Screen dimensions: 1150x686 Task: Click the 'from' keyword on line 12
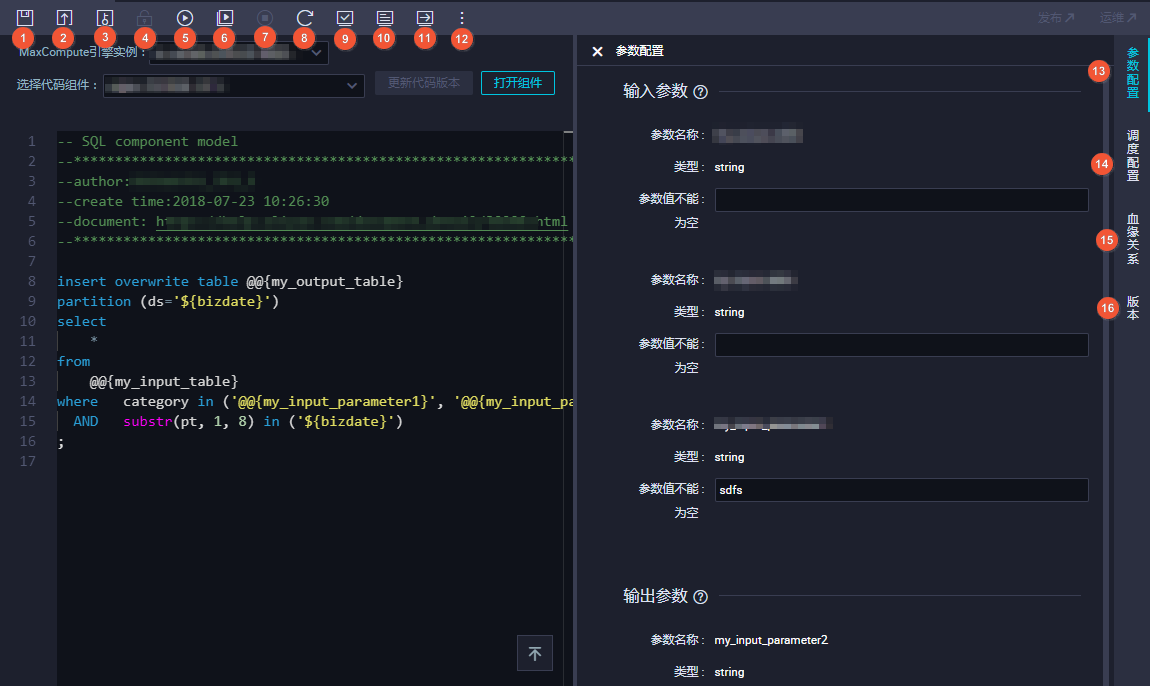coord(73,362)
